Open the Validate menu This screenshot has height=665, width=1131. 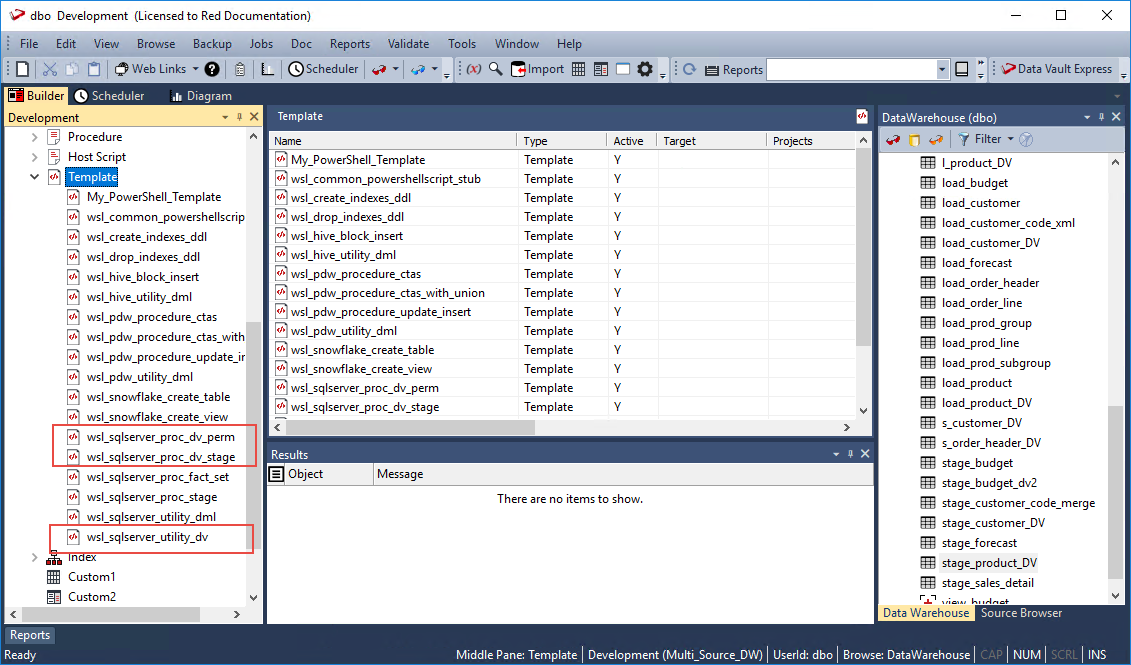click(408, 44)
